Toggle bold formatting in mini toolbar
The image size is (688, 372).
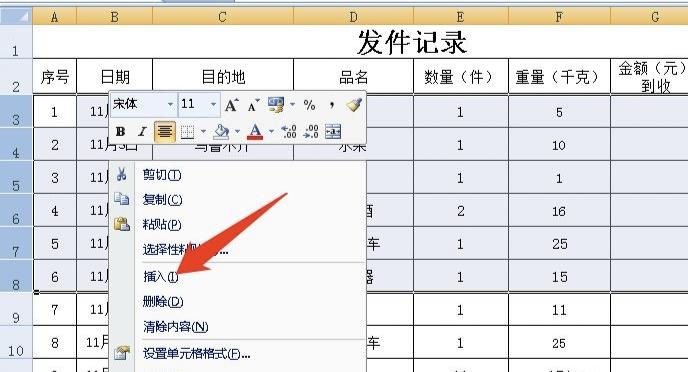120,132
